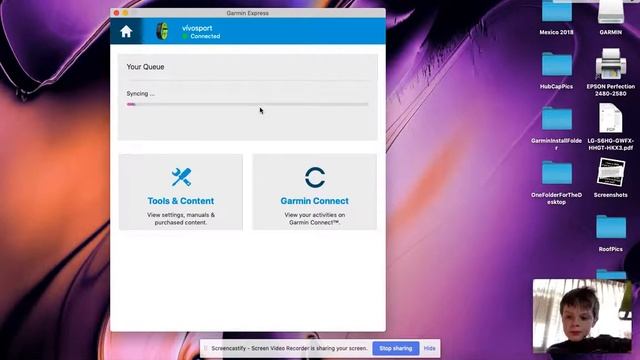Image resolution: width=640 pixels, height=360 pixels.
Task: Close the Garmin Express window
Action: click(116, 13)
